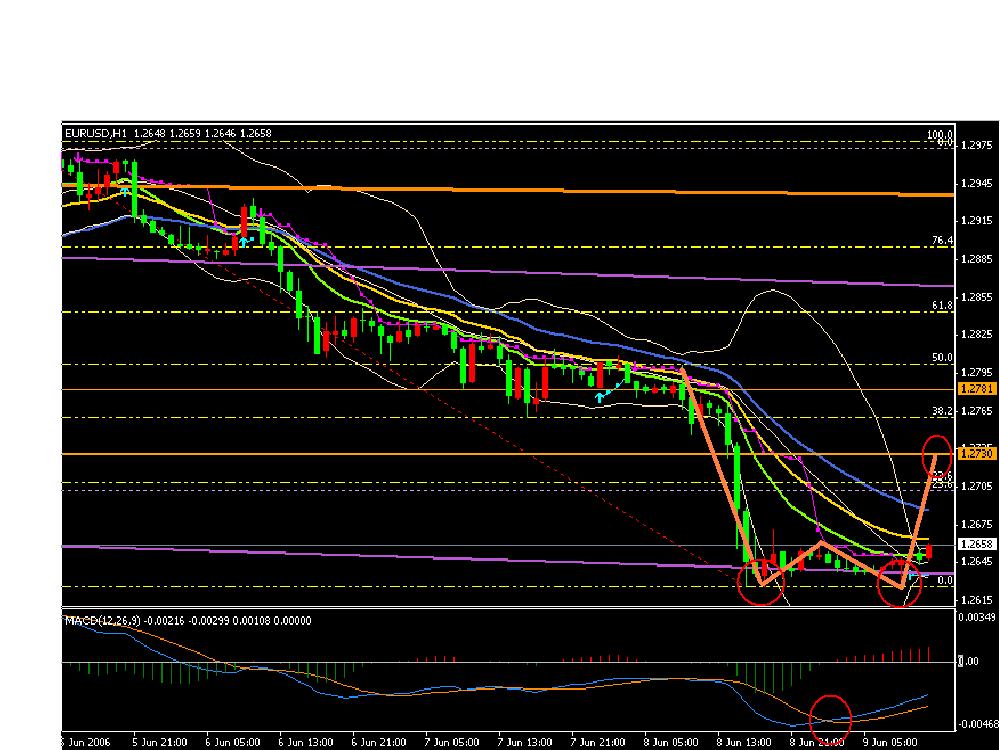The width and height of the screenshot is (1000, 750).
Task: Select the 0.00349 MACD scale value
Action: (978, 618)
